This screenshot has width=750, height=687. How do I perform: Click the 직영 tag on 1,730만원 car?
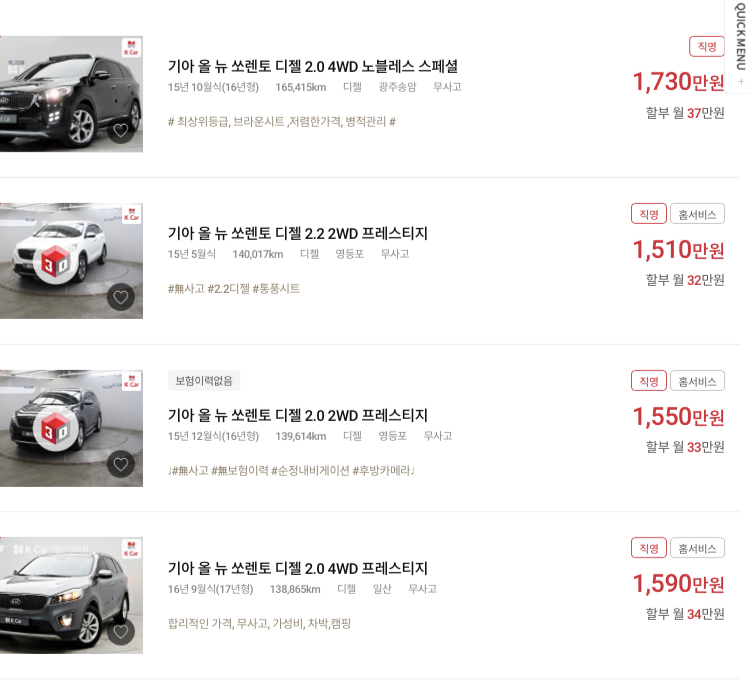point(707,46)
